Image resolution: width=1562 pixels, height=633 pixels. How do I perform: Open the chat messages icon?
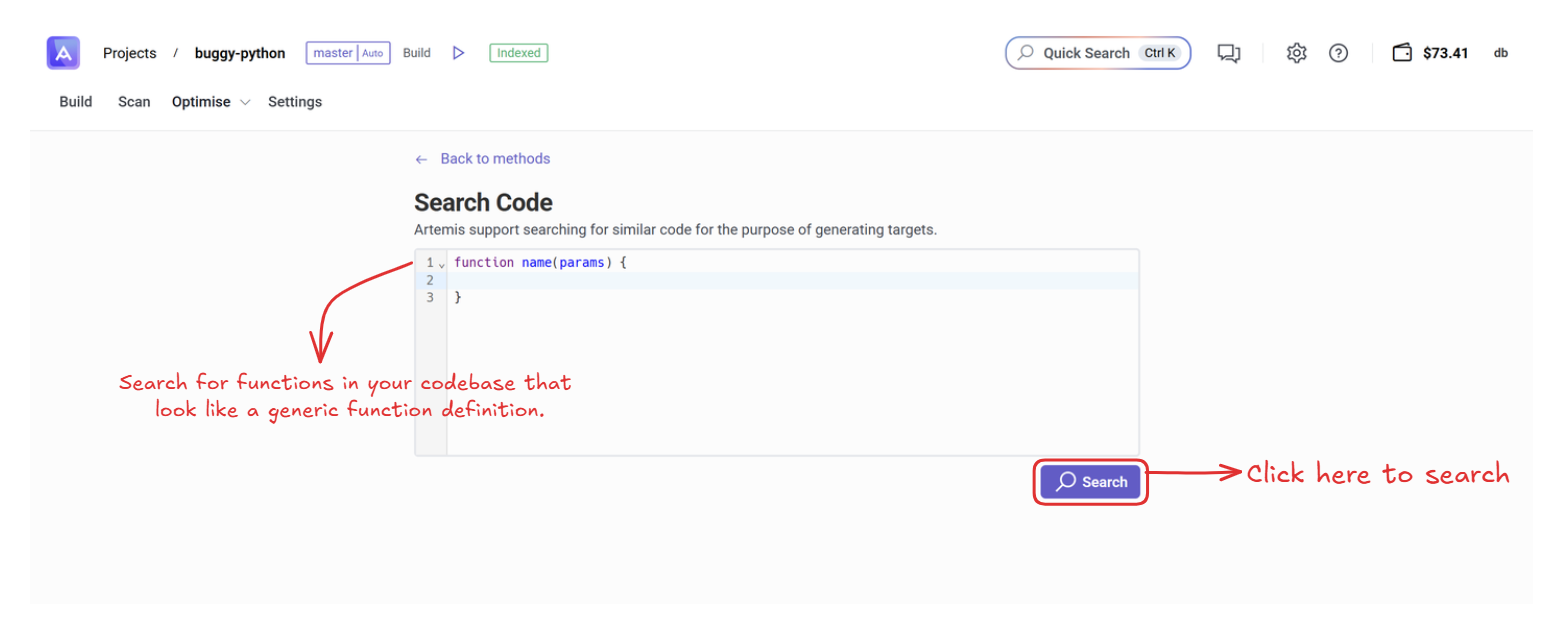(1228, 53)
